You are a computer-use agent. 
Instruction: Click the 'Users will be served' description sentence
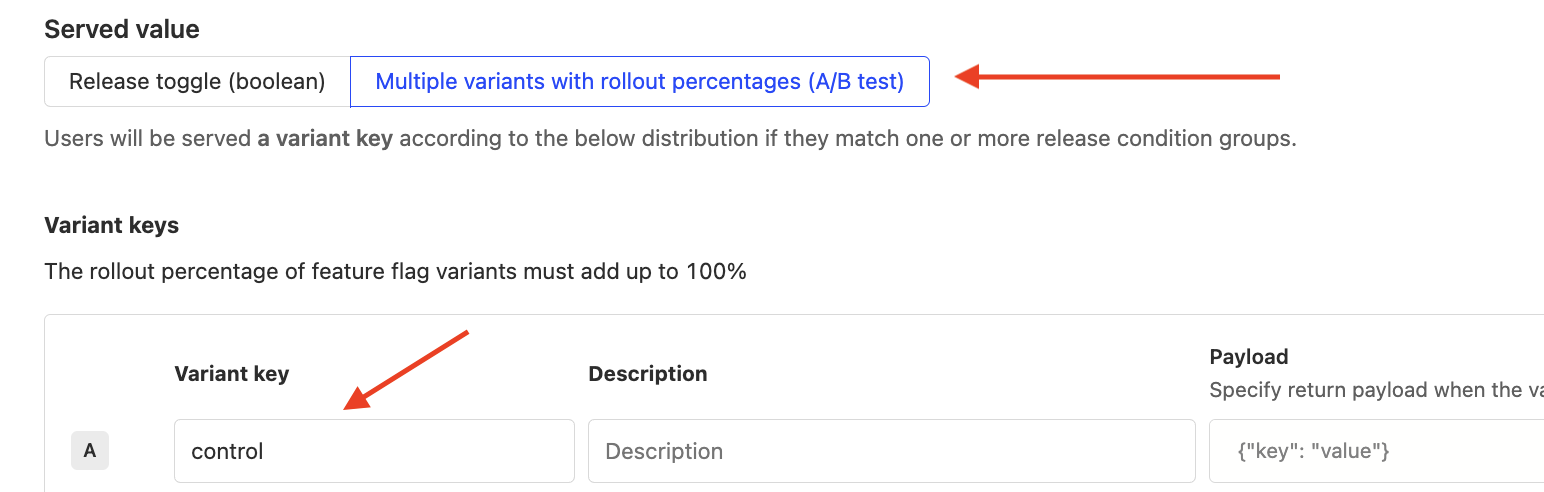(x=148, y=138)
